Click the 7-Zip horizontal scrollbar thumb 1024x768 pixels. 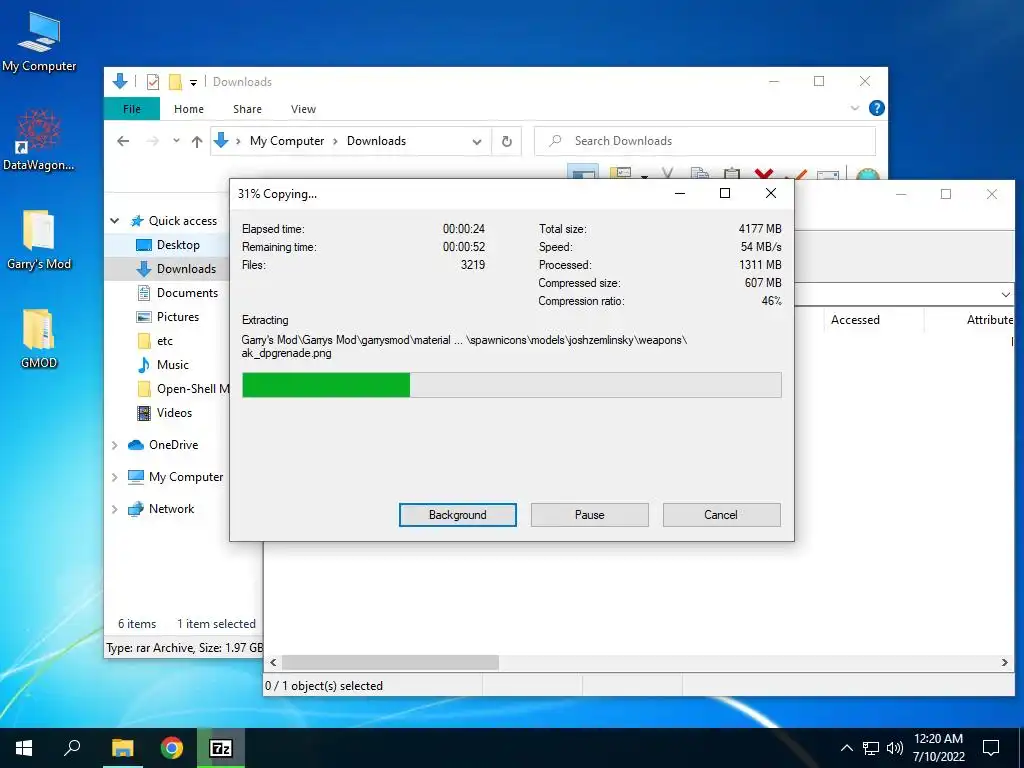coord(390,662)
